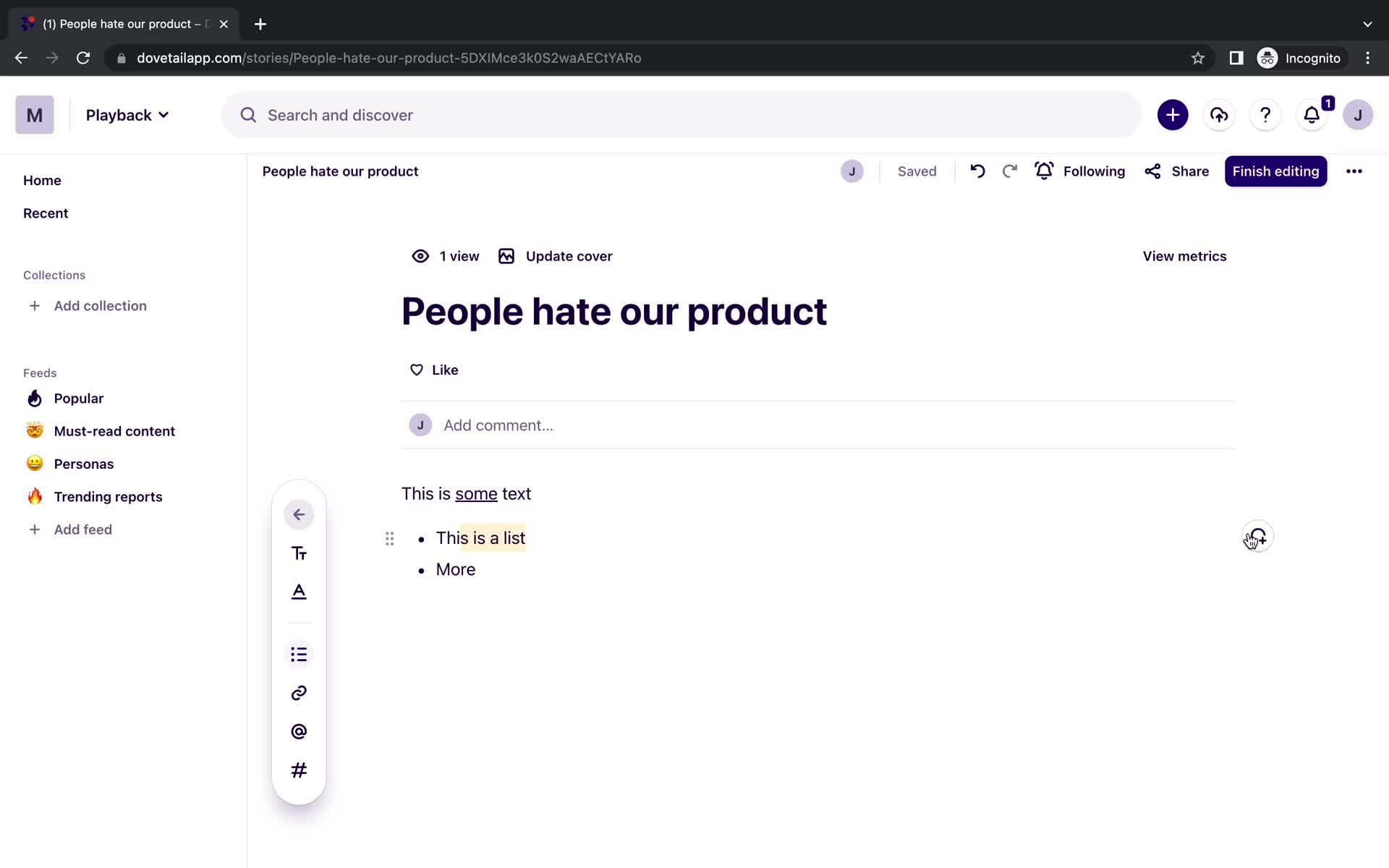Toggle notification bell for this story

click(1044, 171)
